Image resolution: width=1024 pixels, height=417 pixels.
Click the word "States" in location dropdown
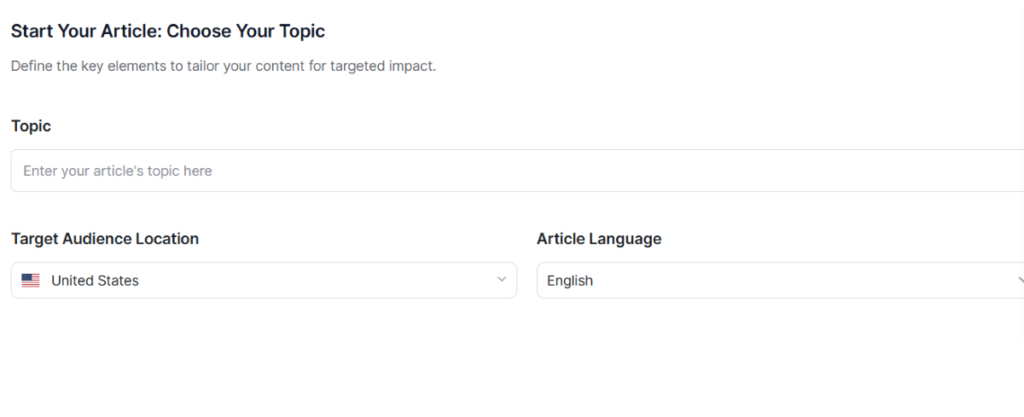tap(119, 281)
